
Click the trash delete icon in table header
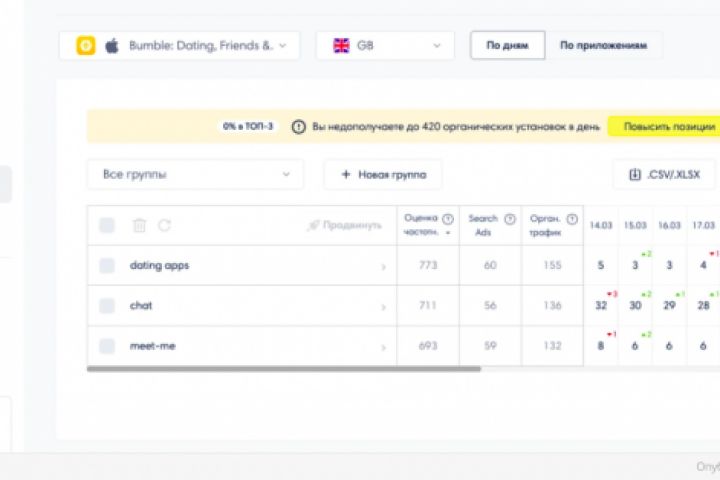point(140,226)
